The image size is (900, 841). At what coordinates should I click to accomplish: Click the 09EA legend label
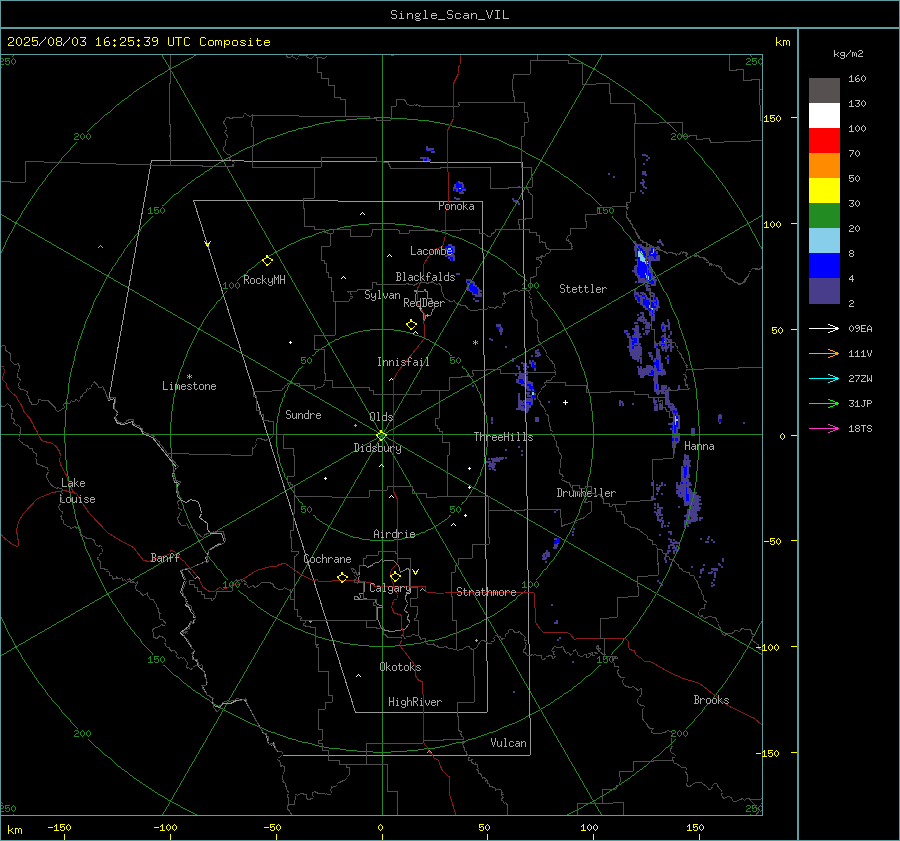[x=860, y=328]
